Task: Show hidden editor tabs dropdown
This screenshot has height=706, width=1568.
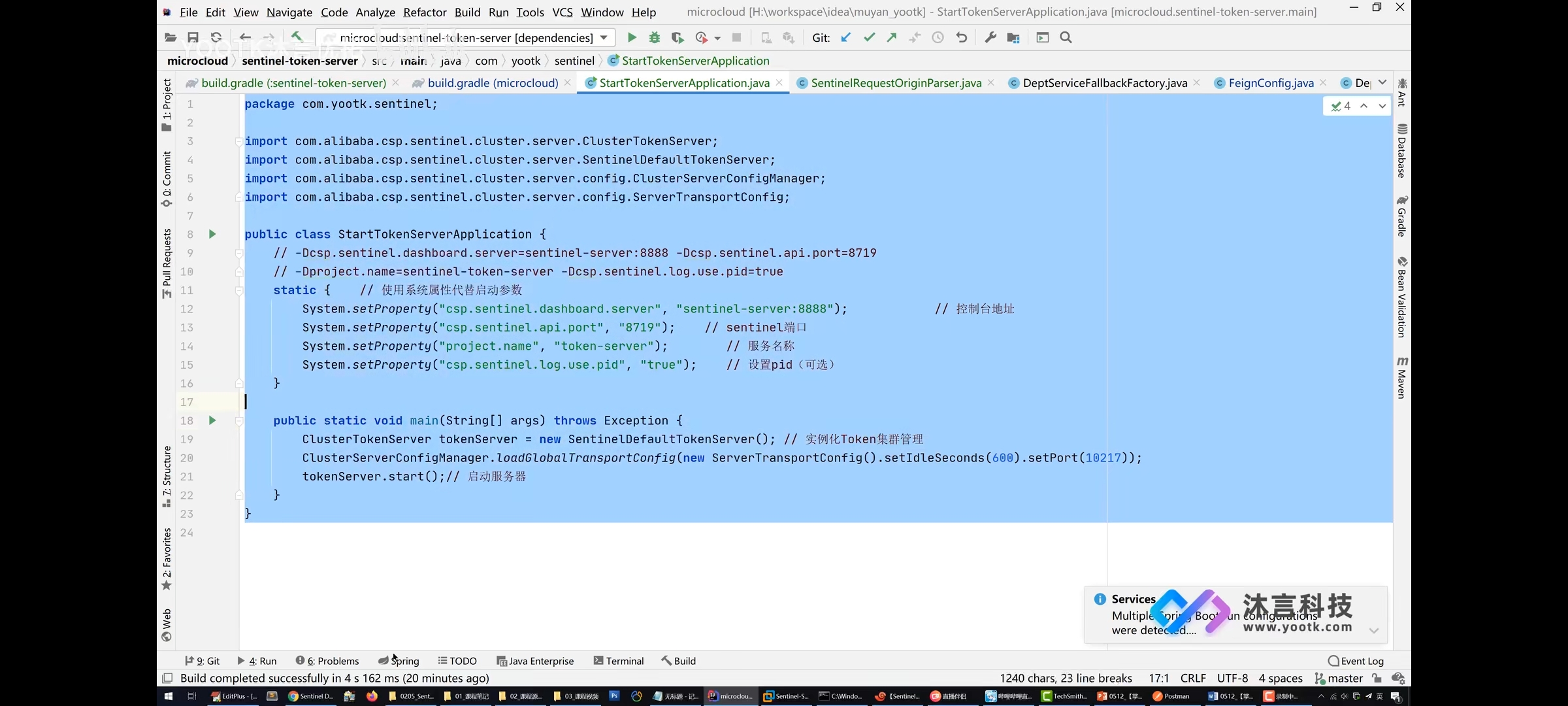Action: 1382,82
